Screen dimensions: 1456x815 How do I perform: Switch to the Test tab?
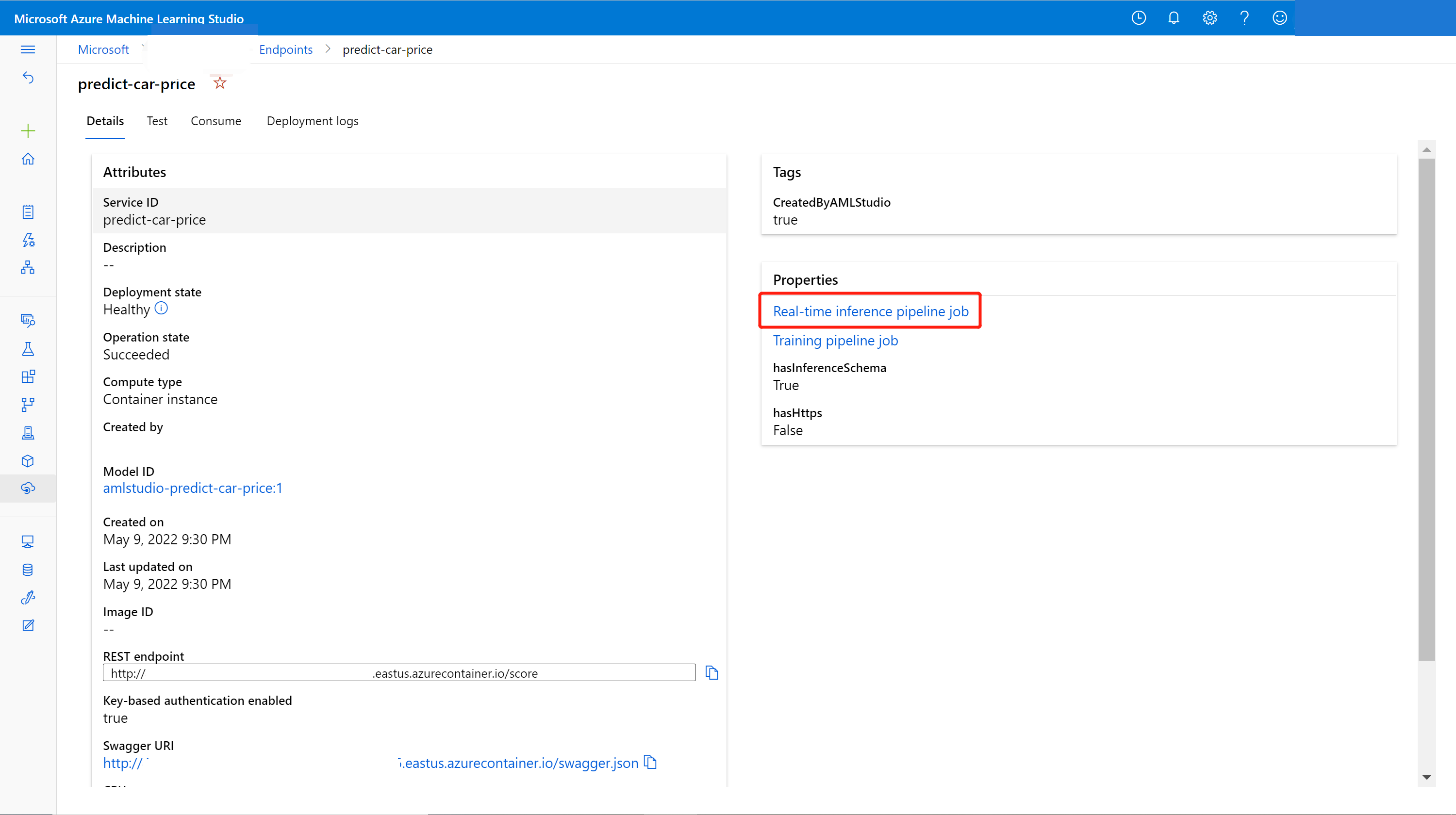(x=156, y=120)
